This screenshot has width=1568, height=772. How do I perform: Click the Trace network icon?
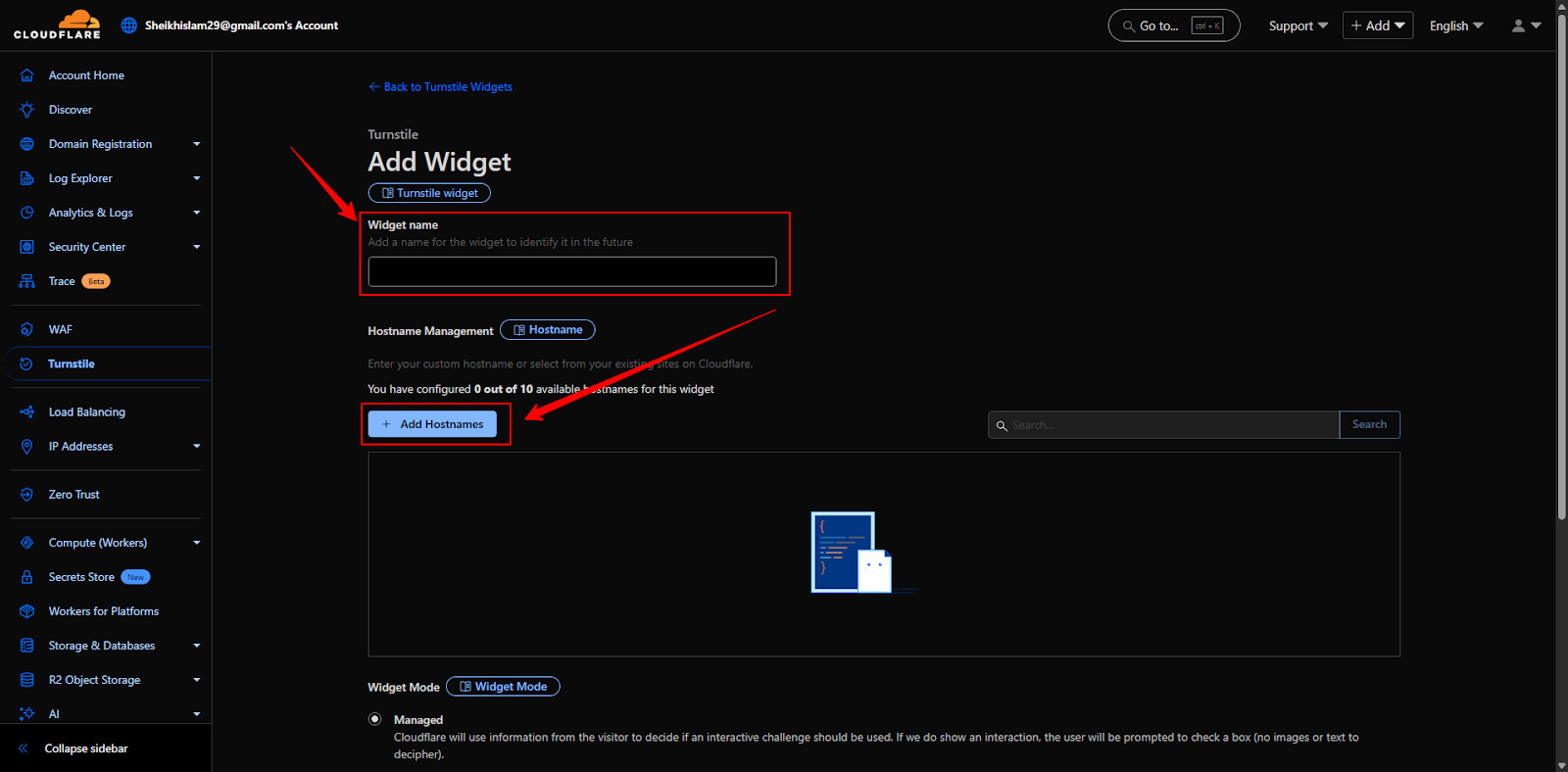click(27, 281)
